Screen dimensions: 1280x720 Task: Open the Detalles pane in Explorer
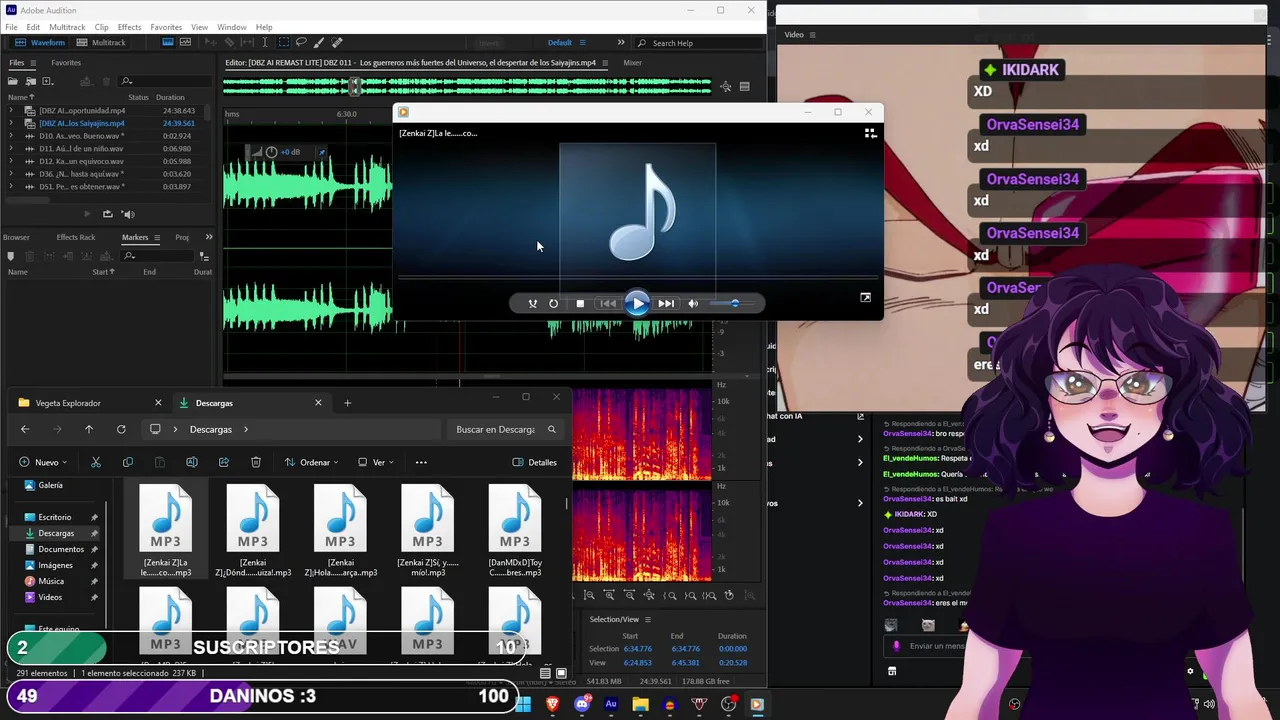point(535,462)
